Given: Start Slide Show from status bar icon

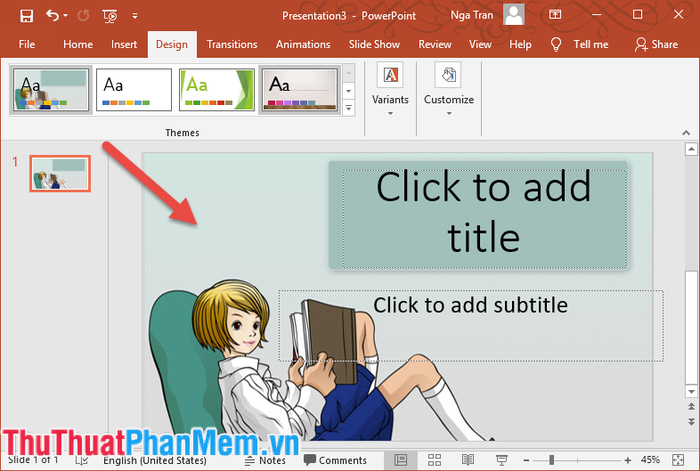Looking at the screenshot, I should point(502,460).
